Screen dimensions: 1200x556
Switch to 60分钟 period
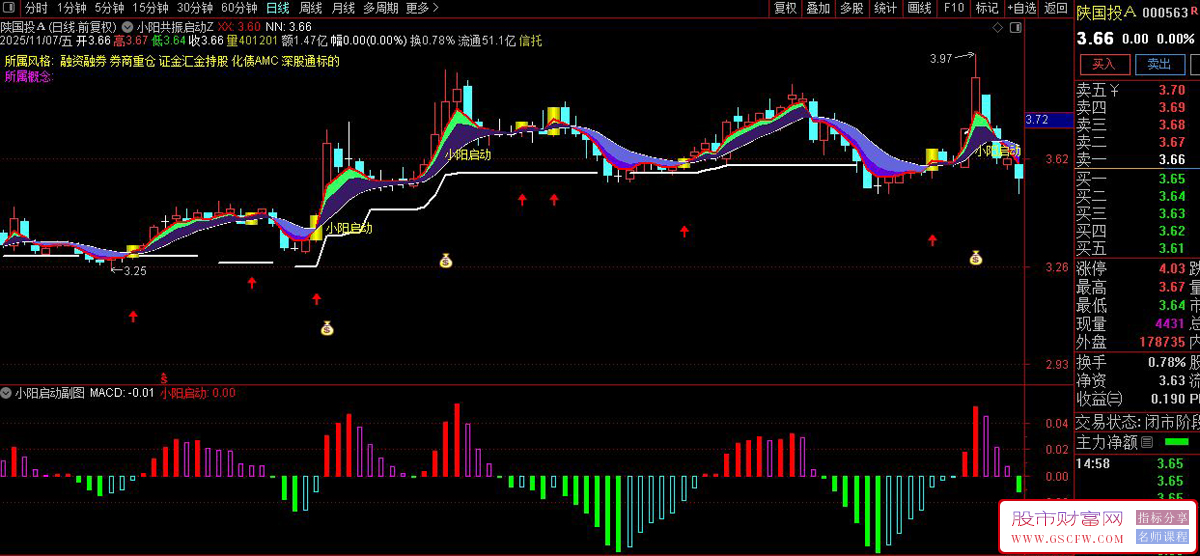pyautogui.click(x=239, y=8)
